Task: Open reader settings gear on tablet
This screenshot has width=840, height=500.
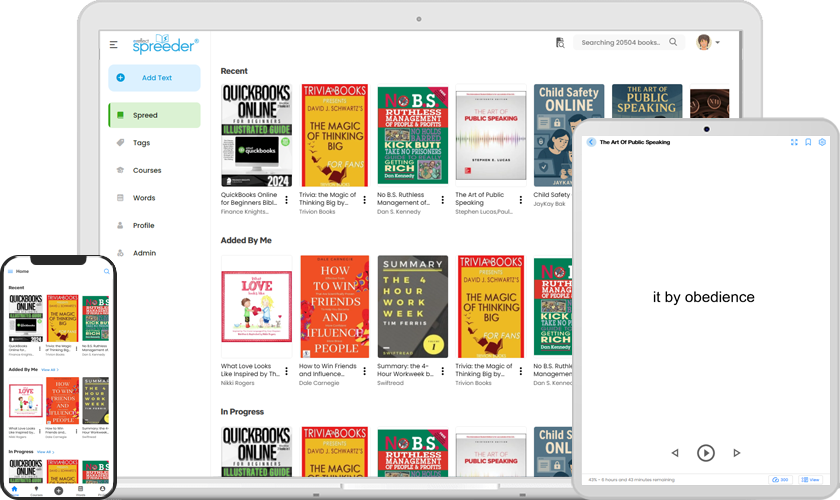Action: (822, 142)
